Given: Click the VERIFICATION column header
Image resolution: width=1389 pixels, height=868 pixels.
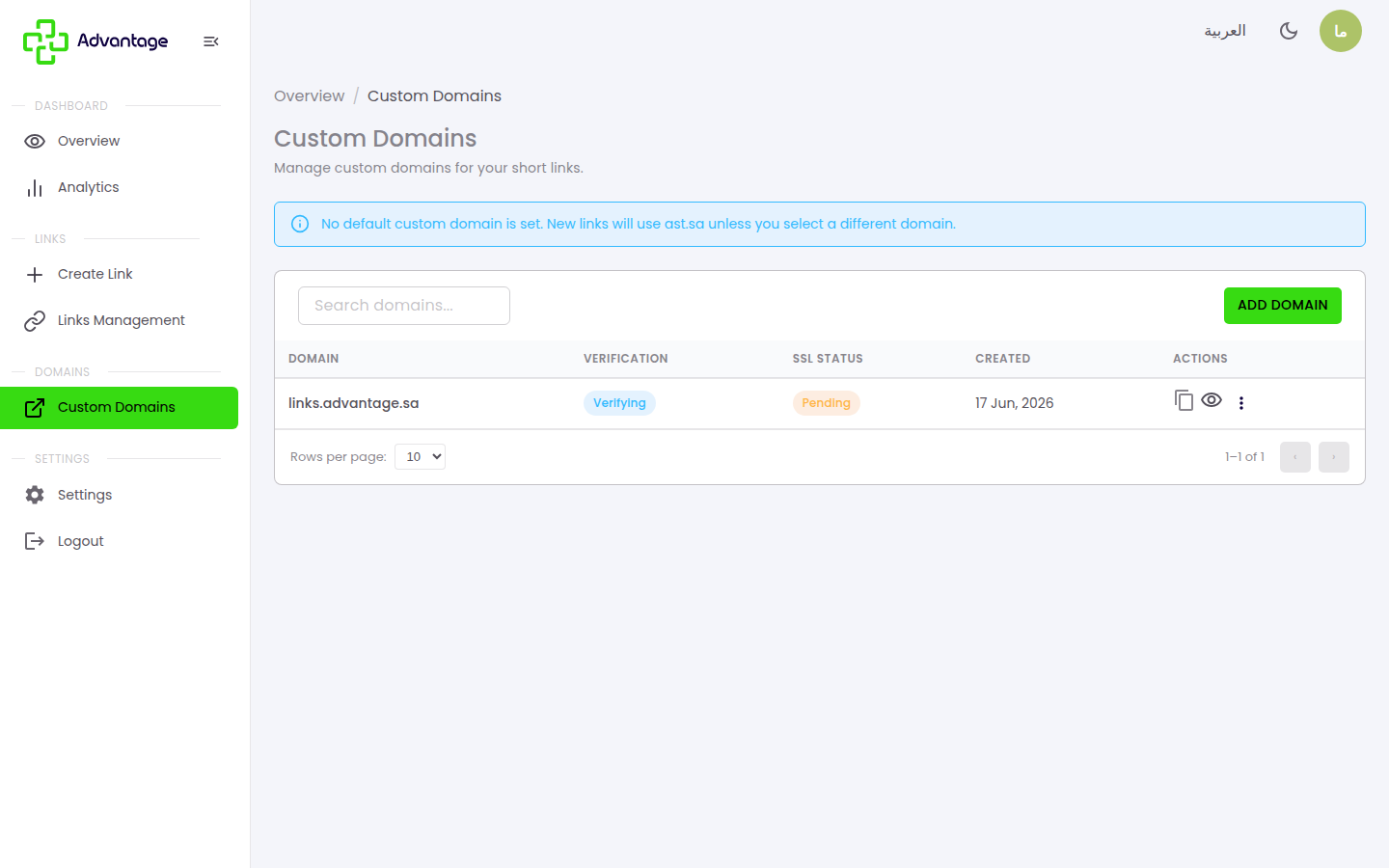Looking at the screenshot, I should pos(626,359).
